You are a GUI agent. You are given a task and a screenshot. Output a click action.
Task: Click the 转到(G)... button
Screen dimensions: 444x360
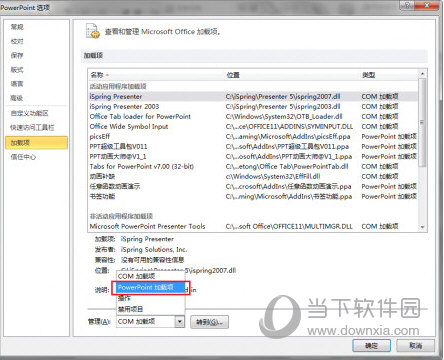tap(209, 322)
